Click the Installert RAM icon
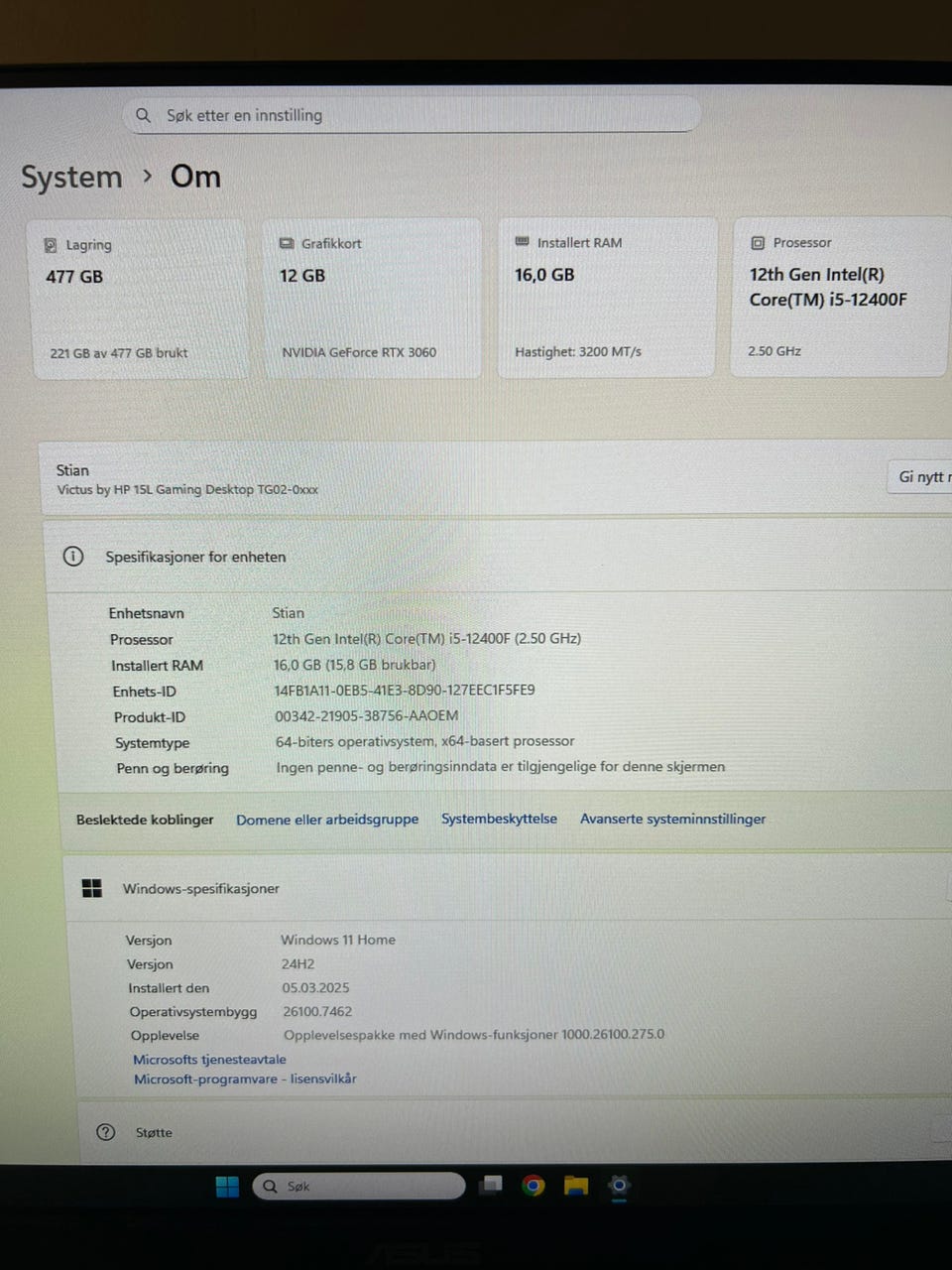Viewport: 952px width, 1270px height. coord(522,242)
